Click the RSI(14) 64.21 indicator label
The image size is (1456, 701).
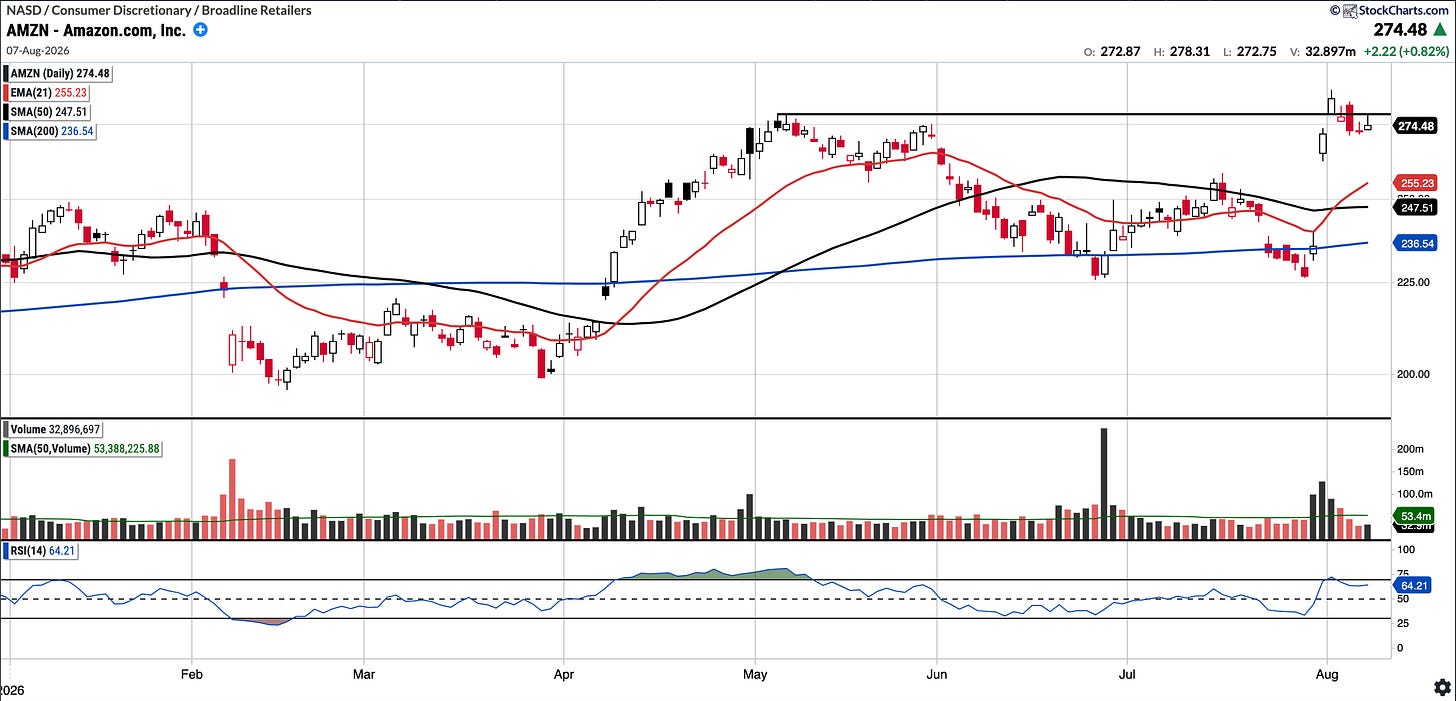(40, 551)
